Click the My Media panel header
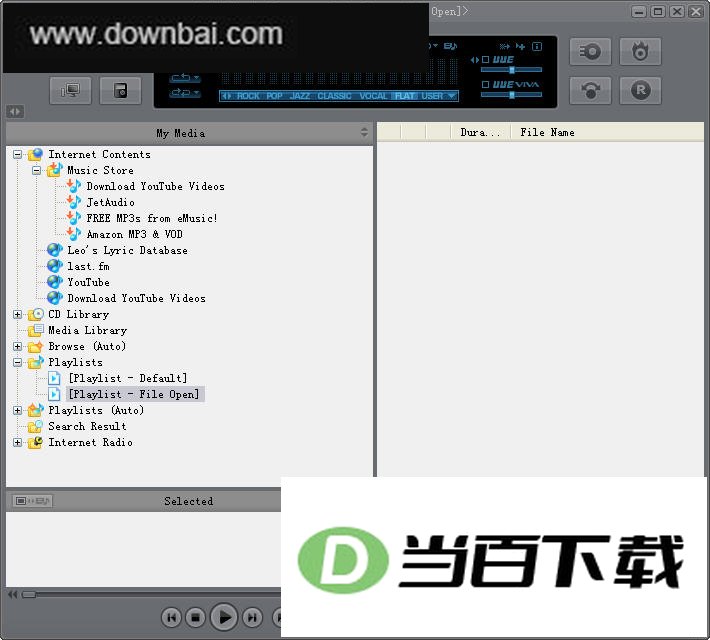Viewport: 710px width, 640px height. (189, 133)
